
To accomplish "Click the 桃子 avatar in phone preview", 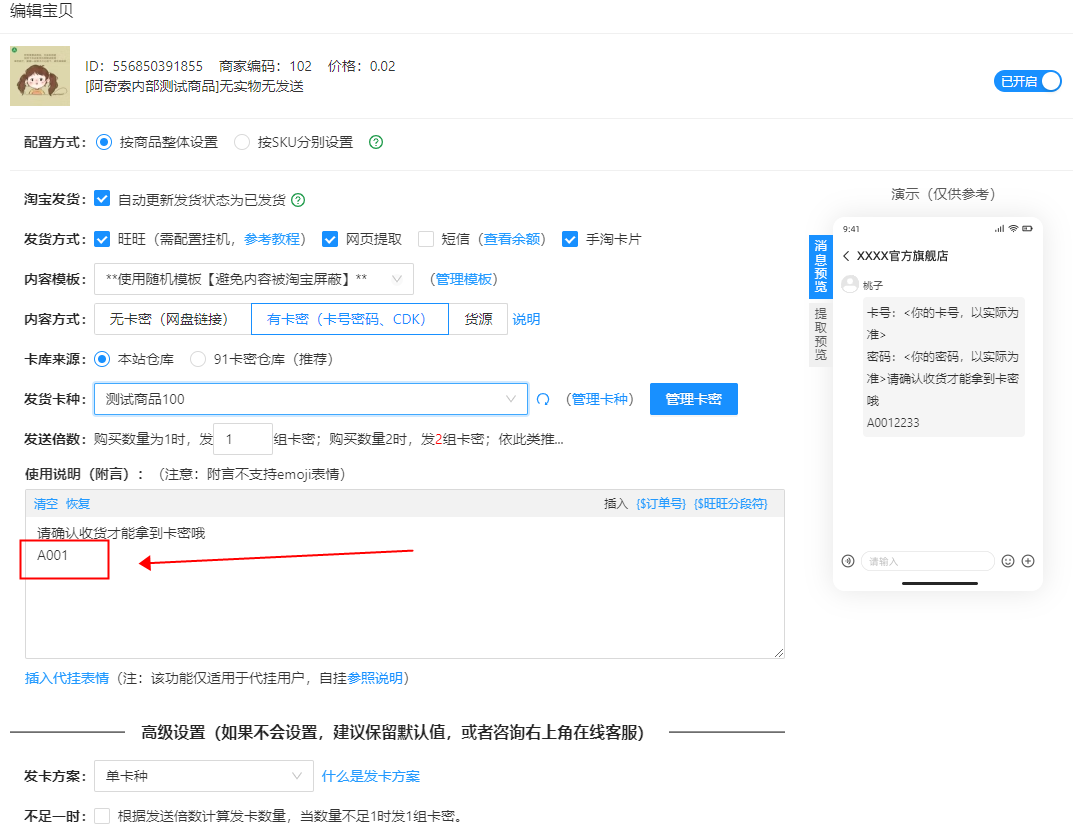I will [x=850, y=284].
